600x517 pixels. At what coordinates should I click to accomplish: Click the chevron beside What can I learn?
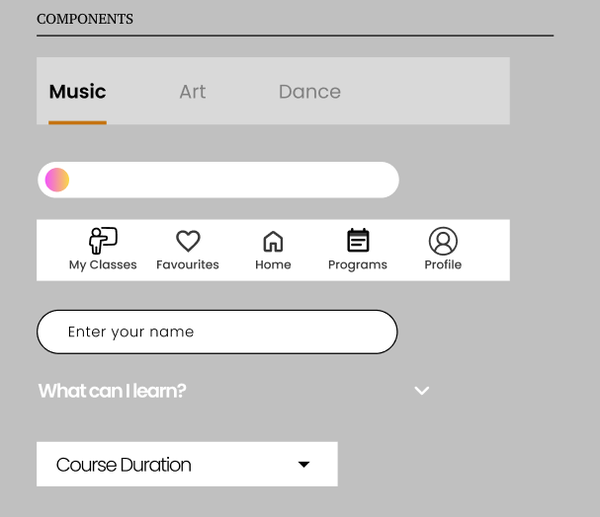pos(422,391)
